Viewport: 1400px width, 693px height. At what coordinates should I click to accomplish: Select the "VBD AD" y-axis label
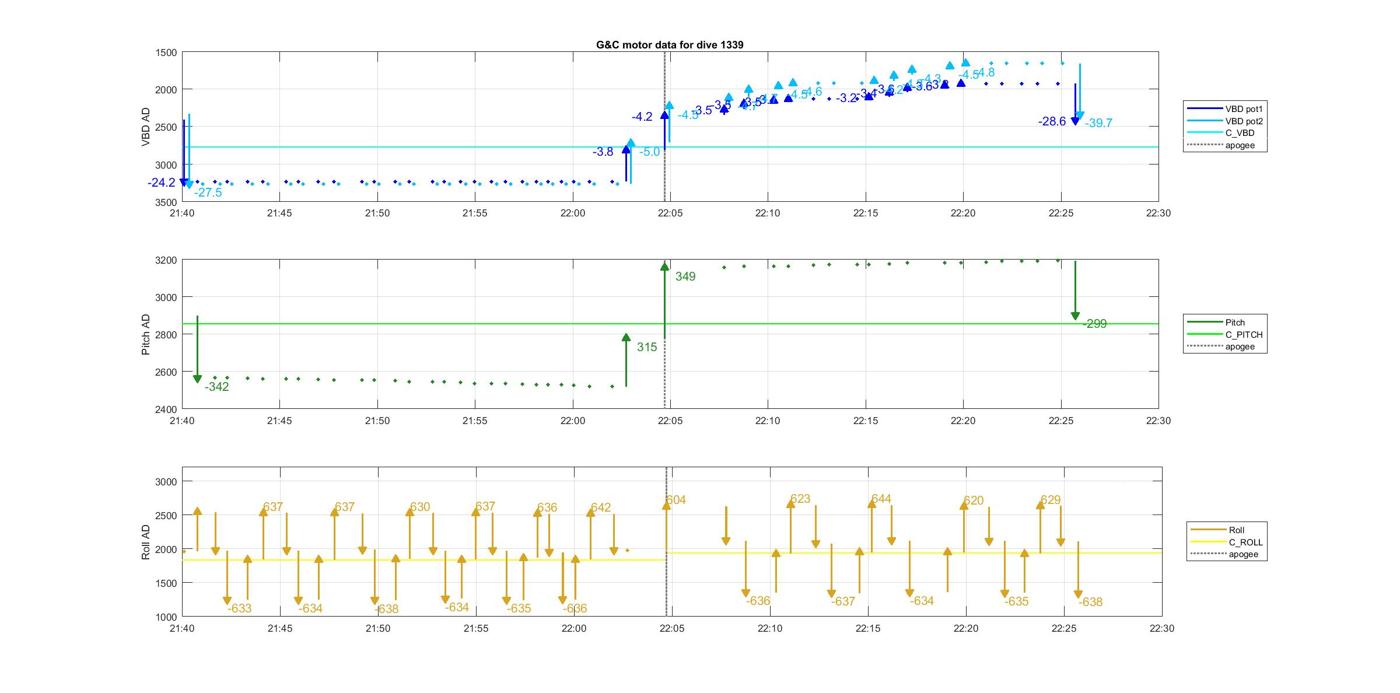pyautogui.click(x=145, y=127)
